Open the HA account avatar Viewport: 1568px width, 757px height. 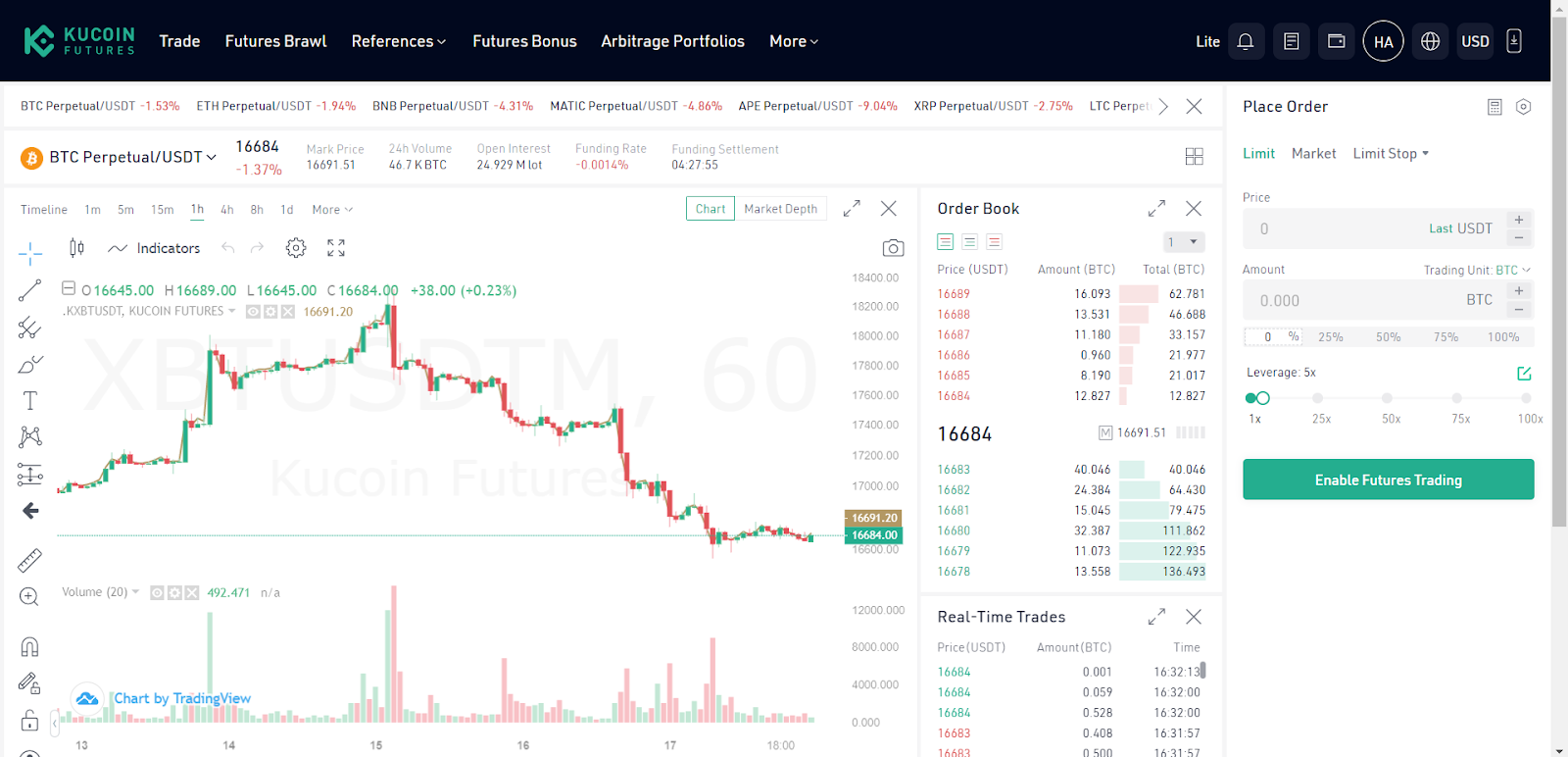1384,41
